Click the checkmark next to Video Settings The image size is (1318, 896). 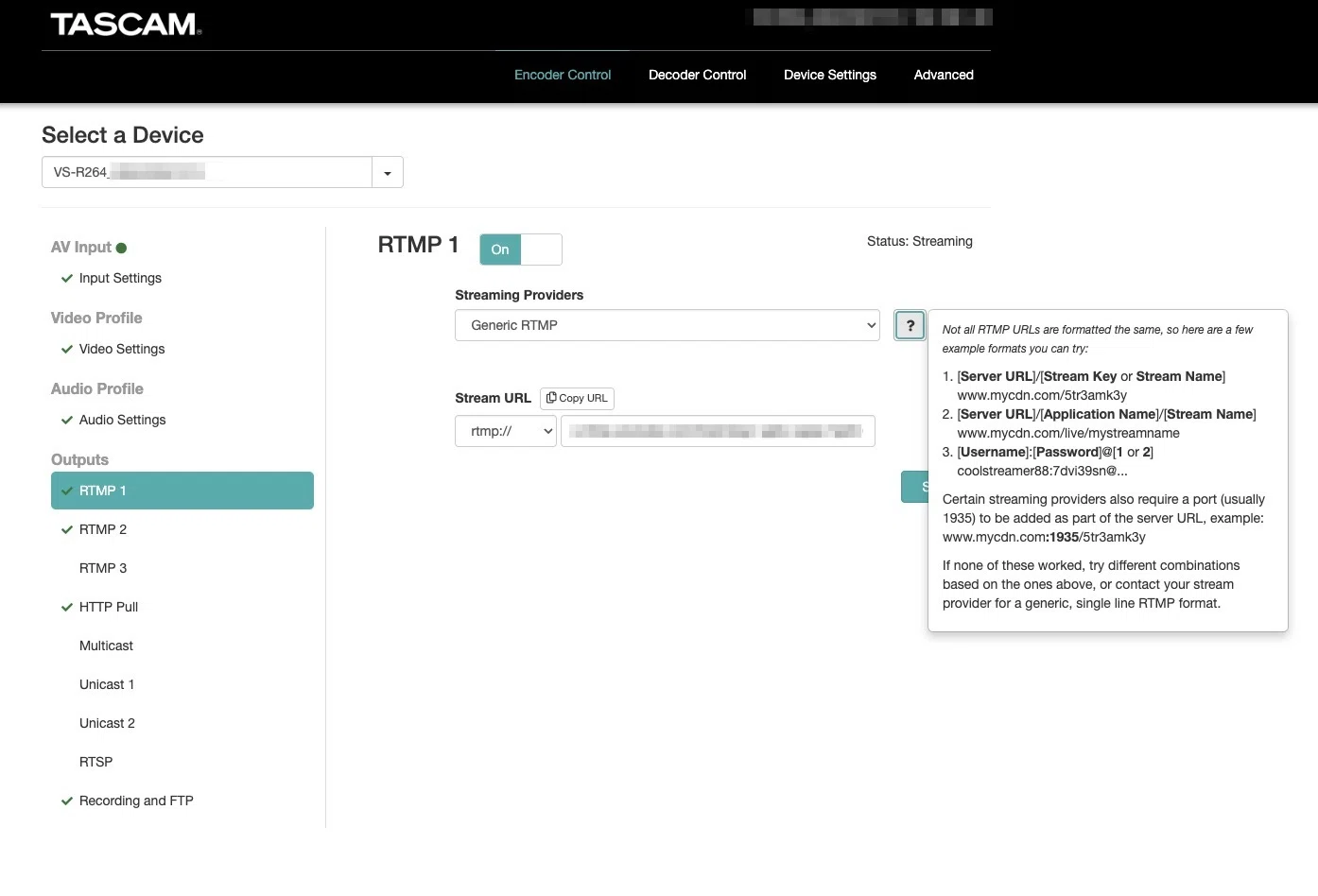[67, 349]
